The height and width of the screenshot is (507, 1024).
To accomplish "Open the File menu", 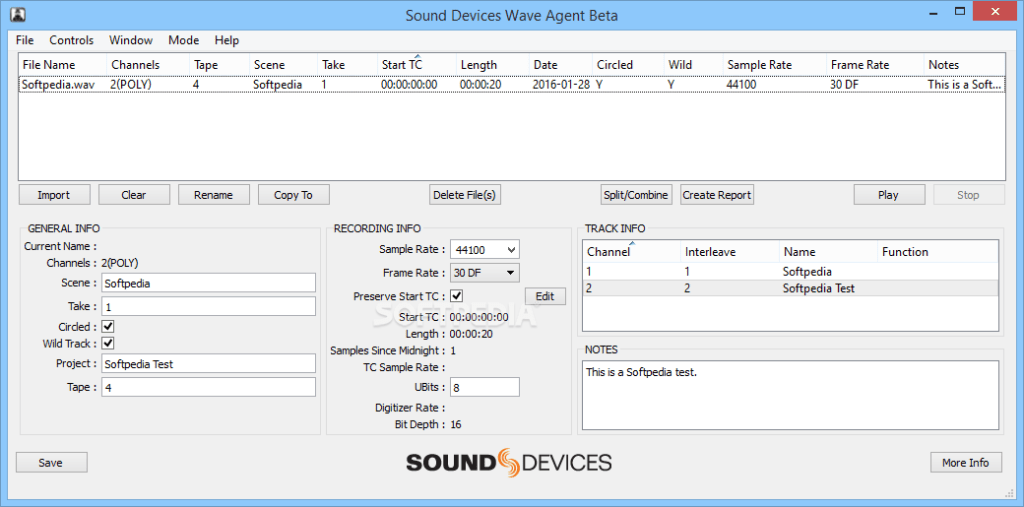I will pyautogui.click(x=25, y=40).
